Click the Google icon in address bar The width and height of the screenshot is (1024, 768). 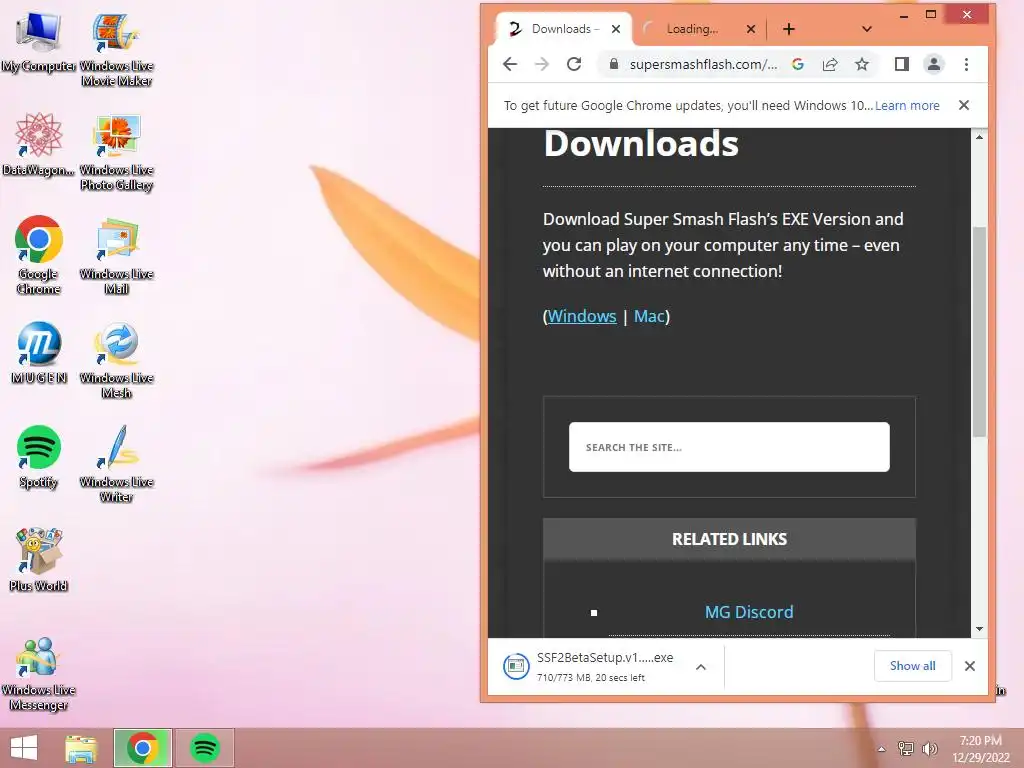pos(797,64)
